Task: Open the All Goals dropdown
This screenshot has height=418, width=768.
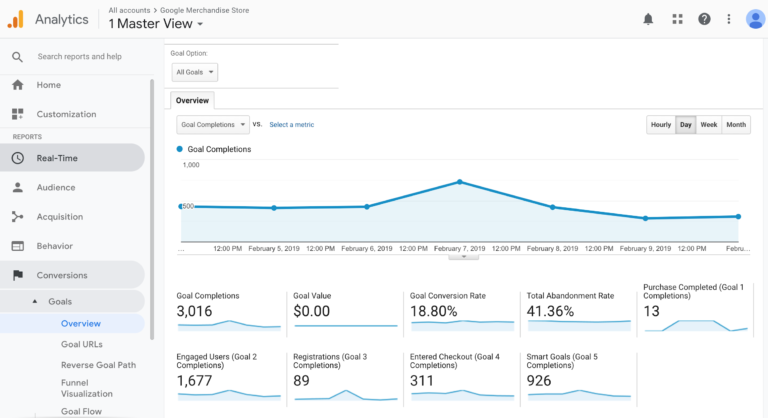Action: click(195, 72)
